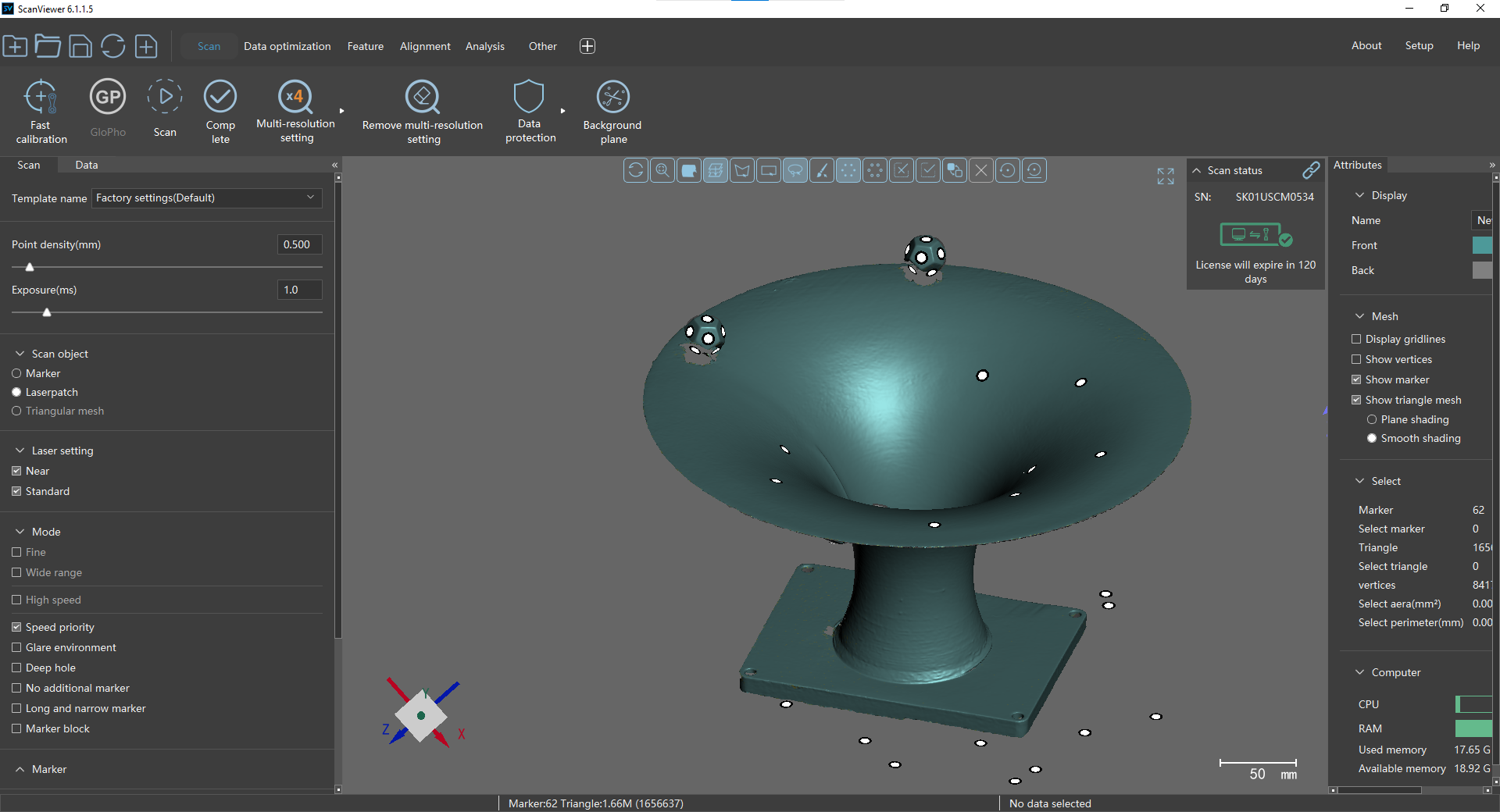Image resolution: width=1500 pixels, height=812 pixels.
Task: Open Data protection shield icon
Action: [x=529, y=97]
